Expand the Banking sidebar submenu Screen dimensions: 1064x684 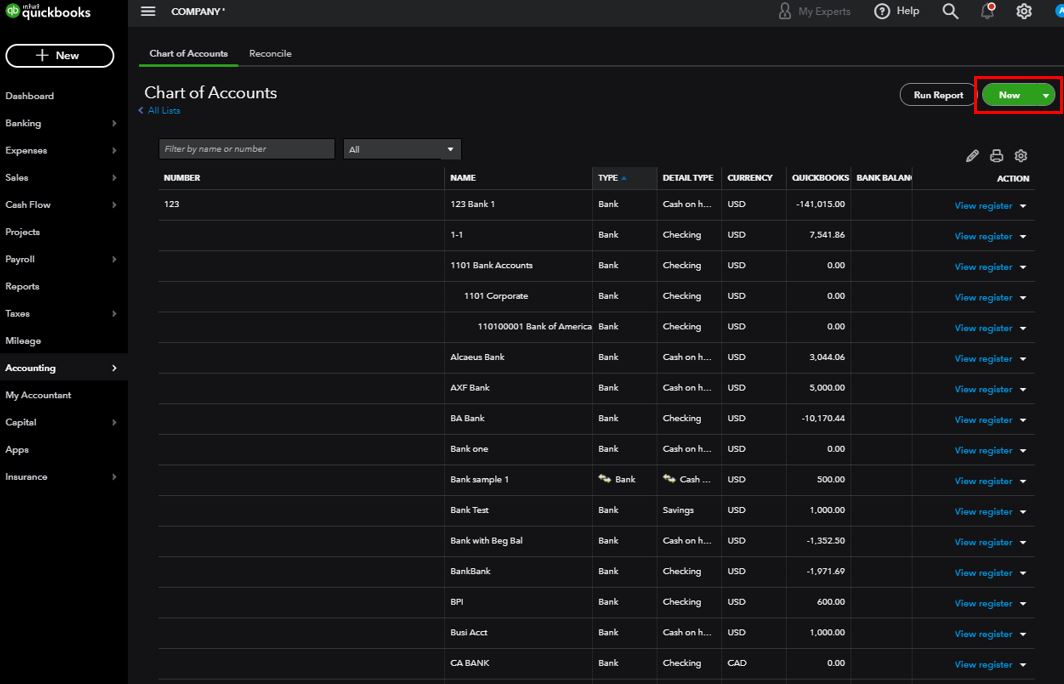click(x=114, y=124)
